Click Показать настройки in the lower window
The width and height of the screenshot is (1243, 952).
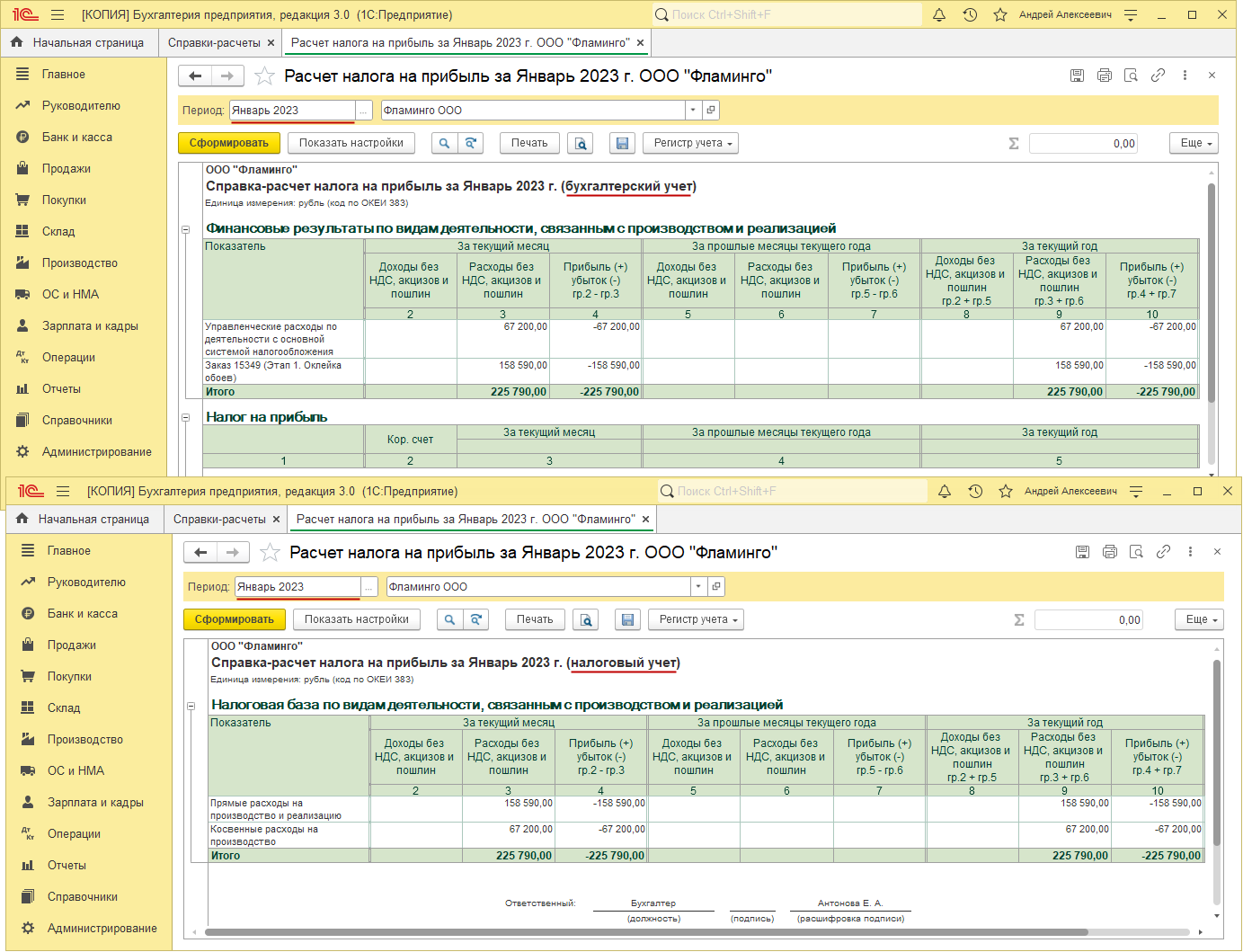point(356,619)
